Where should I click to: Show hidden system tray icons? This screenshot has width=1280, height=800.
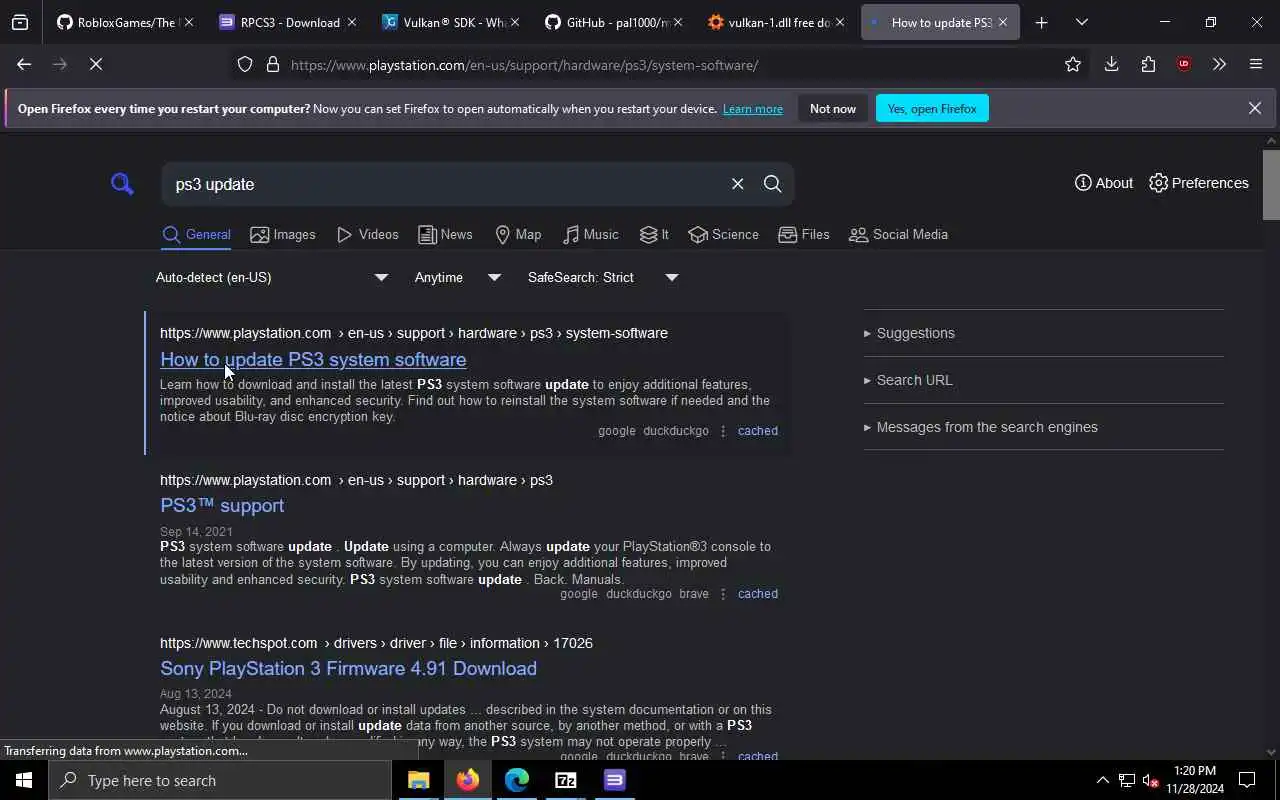pyautogui.click(x=1102, y=780)
